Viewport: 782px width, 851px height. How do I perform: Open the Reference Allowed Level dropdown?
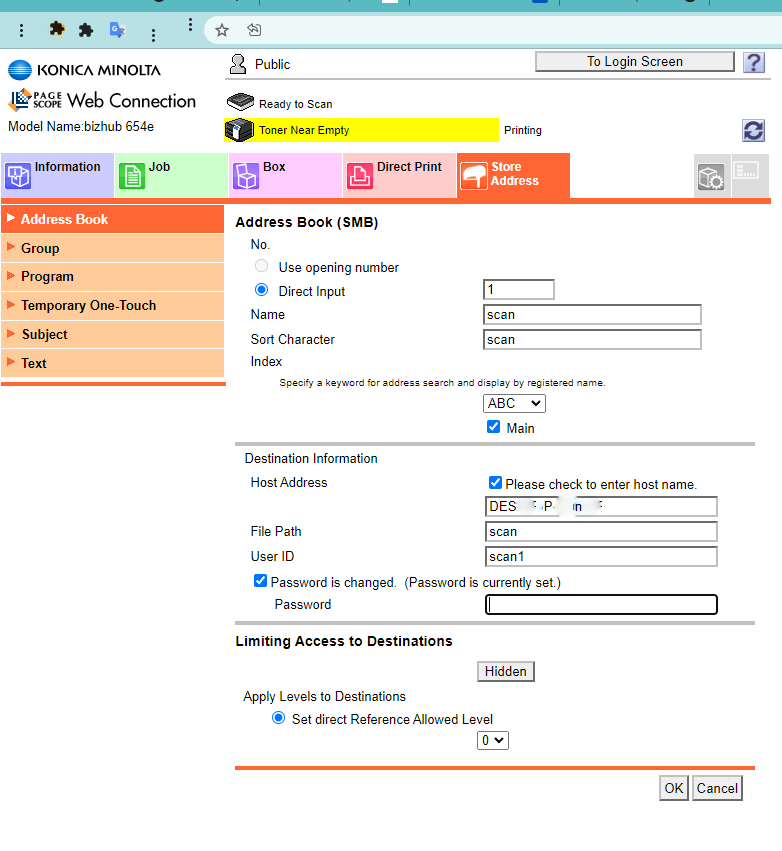coord(493,740)
